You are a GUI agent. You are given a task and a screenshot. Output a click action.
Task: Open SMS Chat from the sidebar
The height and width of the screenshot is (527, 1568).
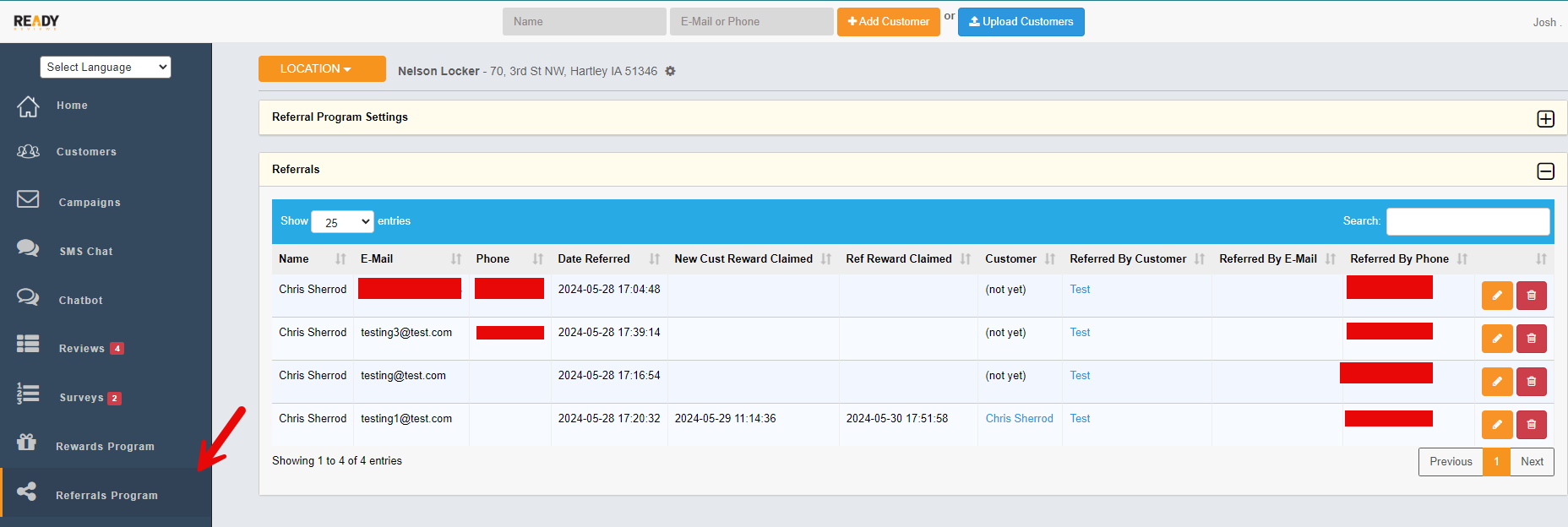pyautogui.click(x=85, y=252)
